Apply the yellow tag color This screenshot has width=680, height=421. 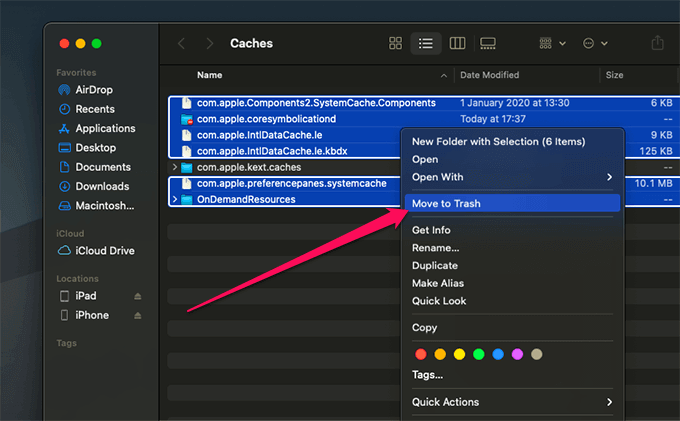click(x=459, y=354)
